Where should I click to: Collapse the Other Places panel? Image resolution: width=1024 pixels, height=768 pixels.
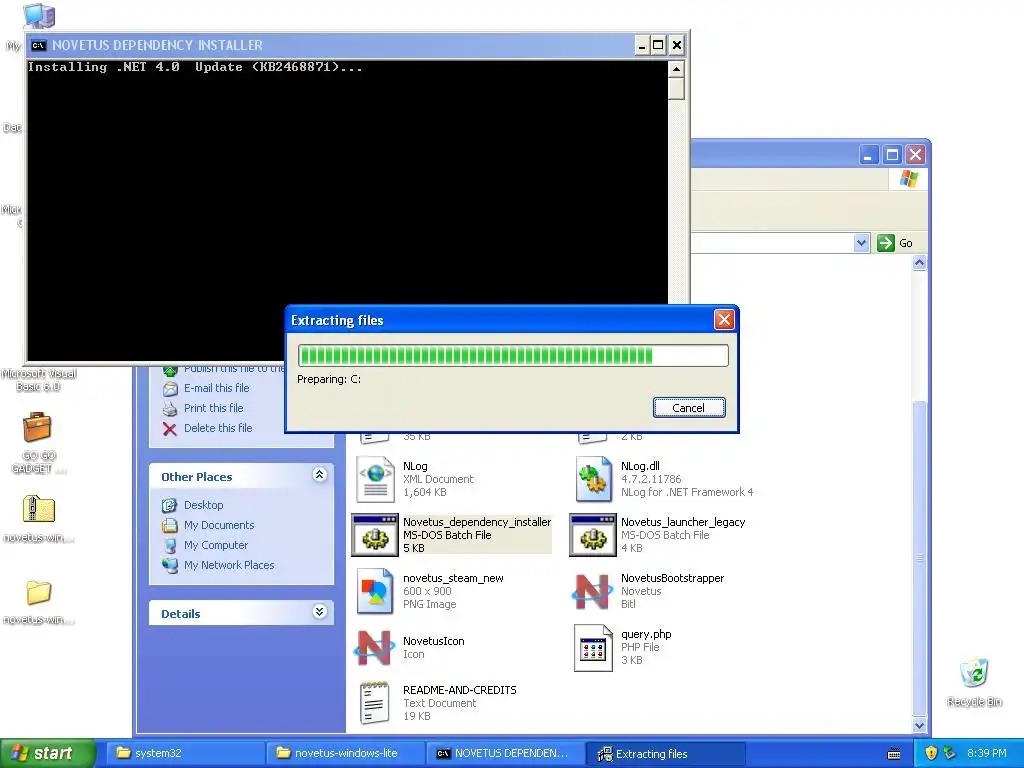pos(319,475)
